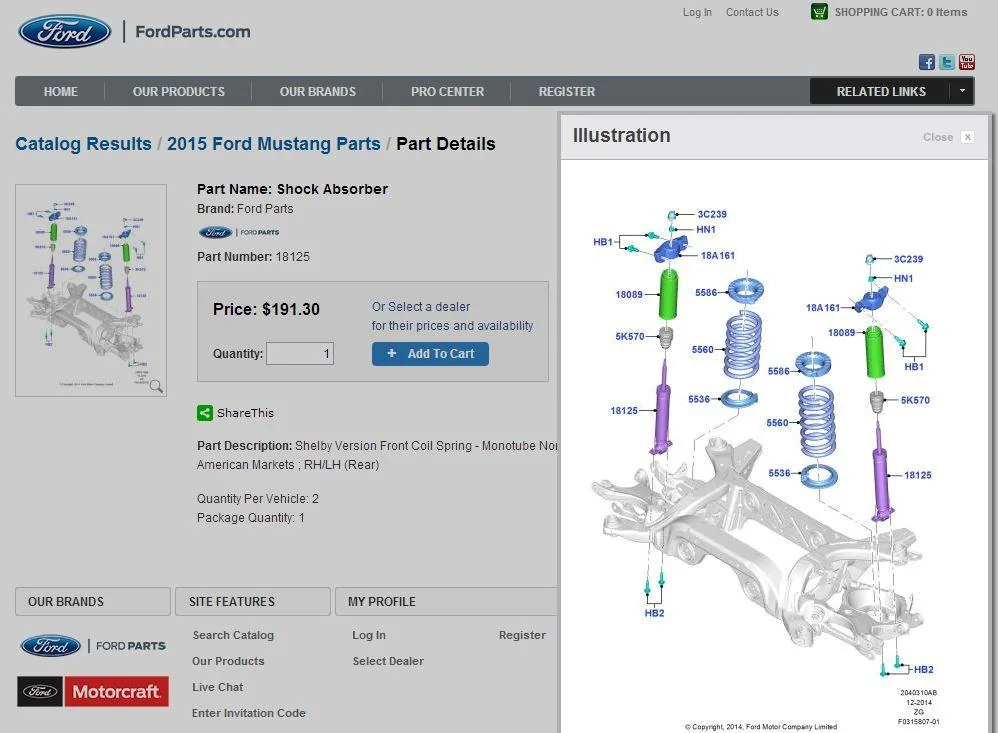Click Part Number: 18125 text
998x733 pixels.
253,257
